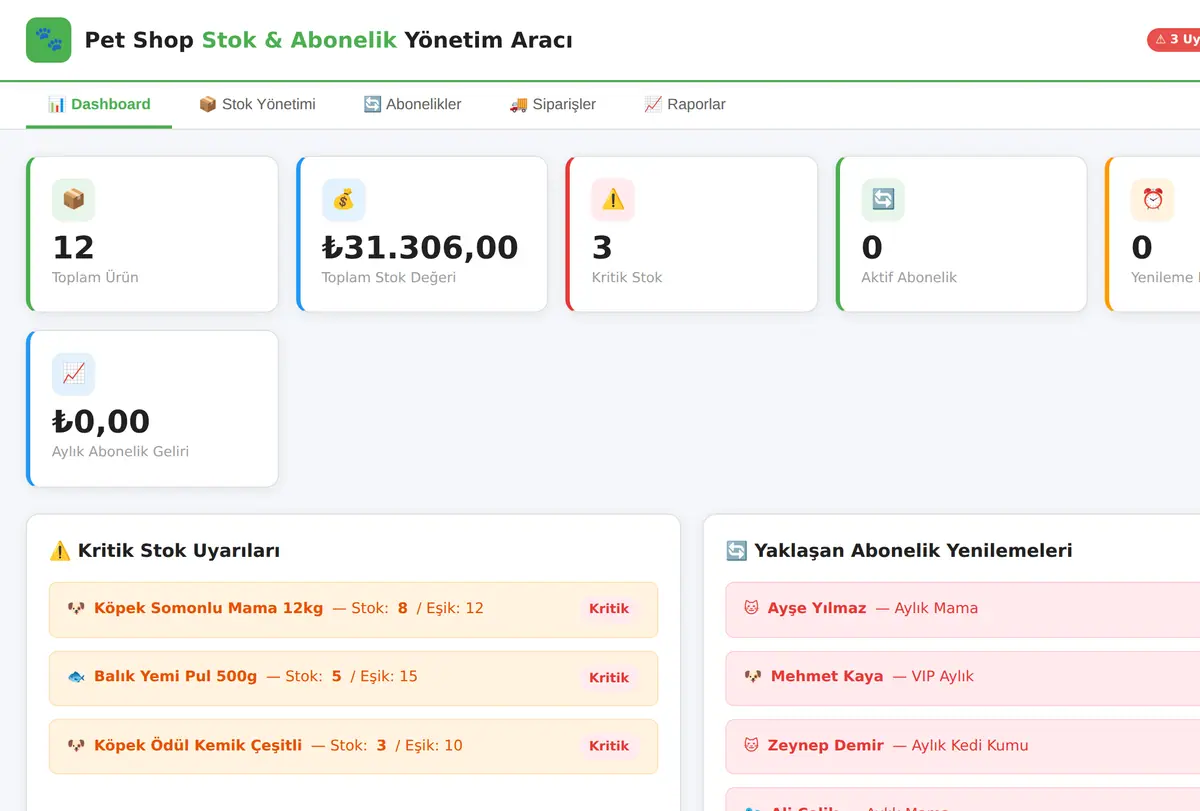Viewport: 1200px width, 811px height.
Task: Click Kritik badge for Köpek Somonlu Mama
Action: (609, 609)
